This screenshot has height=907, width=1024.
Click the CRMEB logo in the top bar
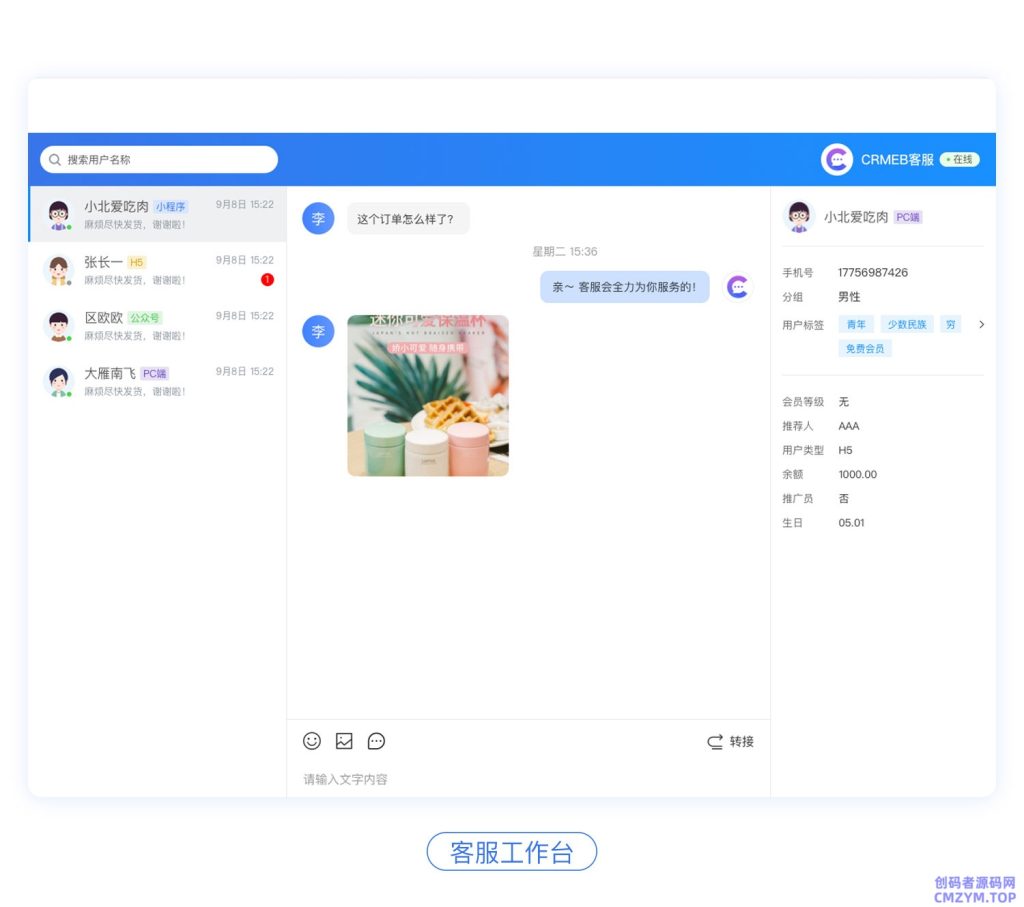pos(836,159)
